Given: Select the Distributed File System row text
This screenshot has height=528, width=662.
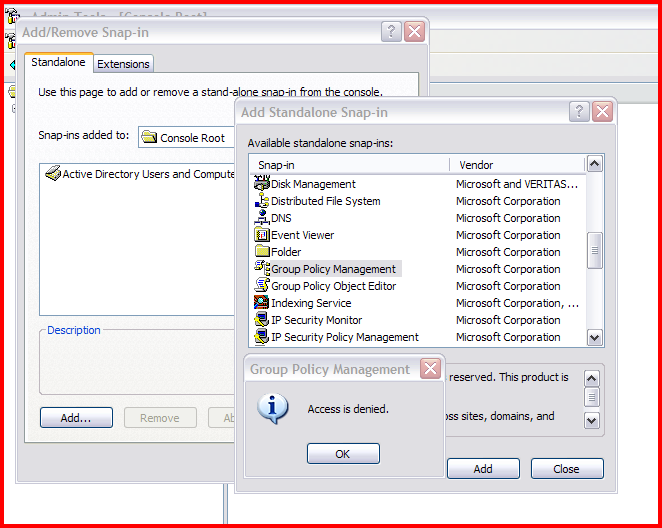Looking at the screenshot, I should (x=326, y=201).
